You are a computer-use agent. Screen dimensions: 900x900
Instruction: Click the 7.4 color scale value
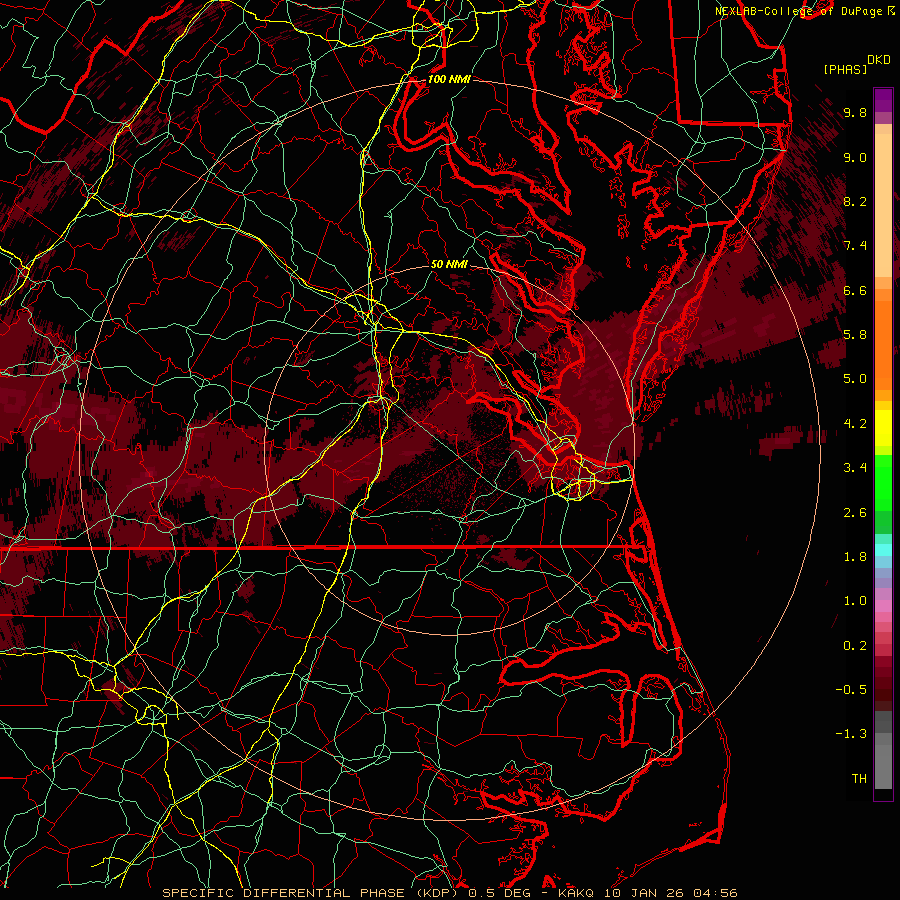(x=855, y=246)
